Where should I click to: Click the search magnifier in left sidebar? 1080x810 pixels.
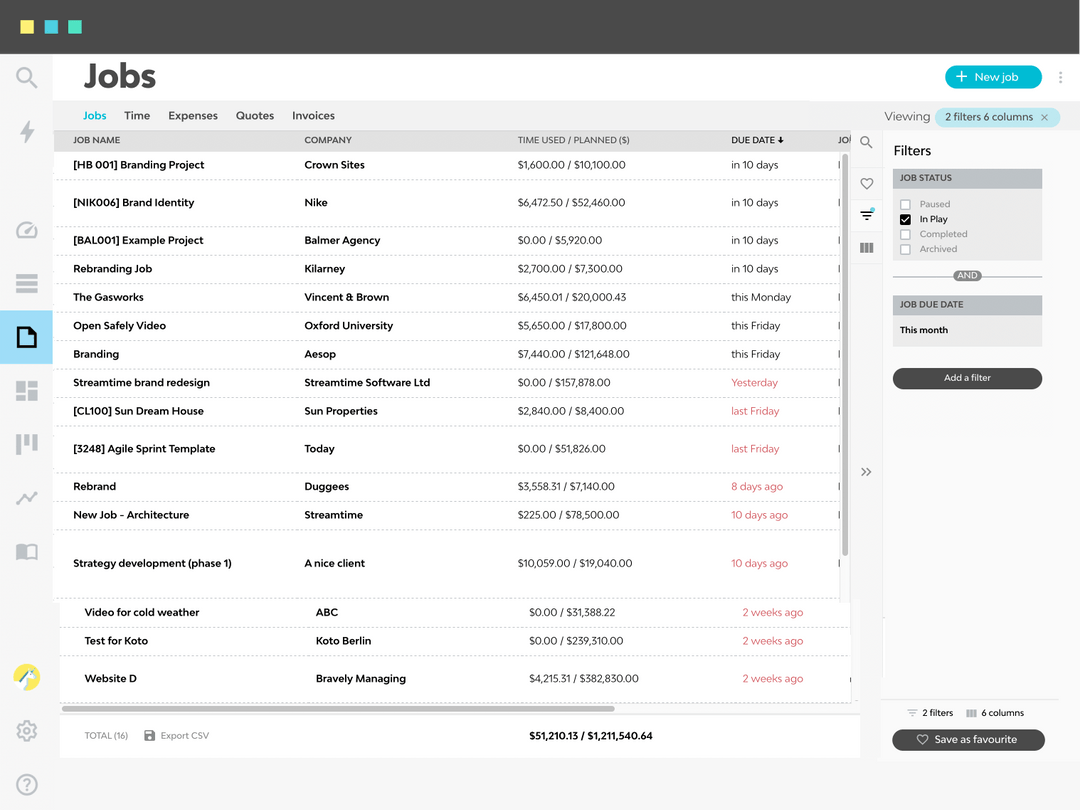click(27, 77)
